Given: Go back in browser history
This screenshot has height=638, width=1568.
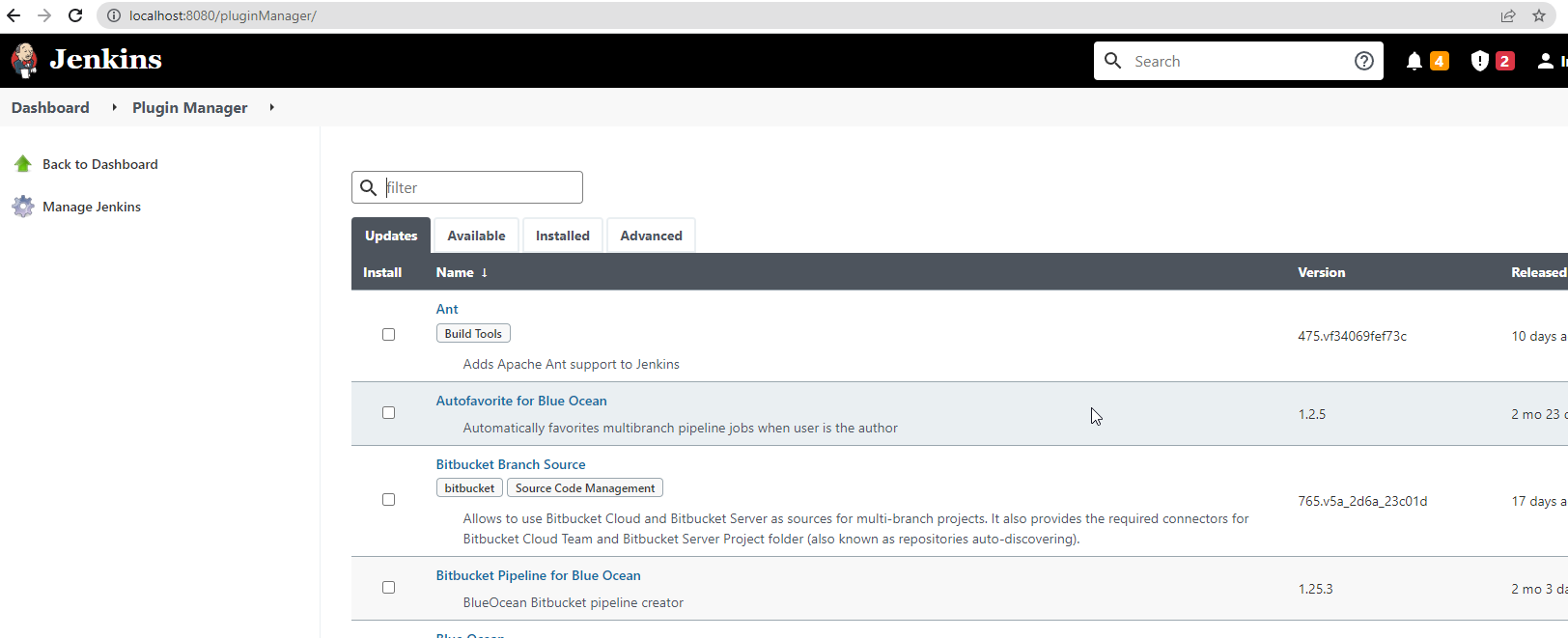Looking at the screenshot, I should click(14, 15).
